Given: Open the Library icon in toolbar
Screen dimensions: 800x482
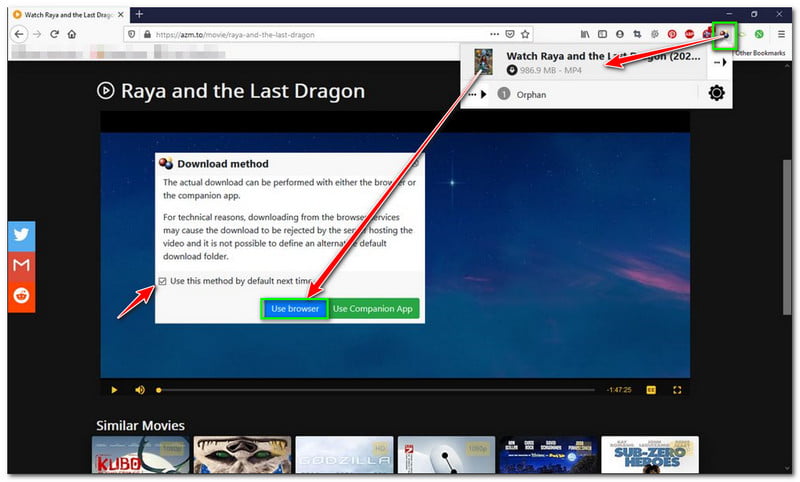Looking at the screenshot, I should tap(585, 34).
